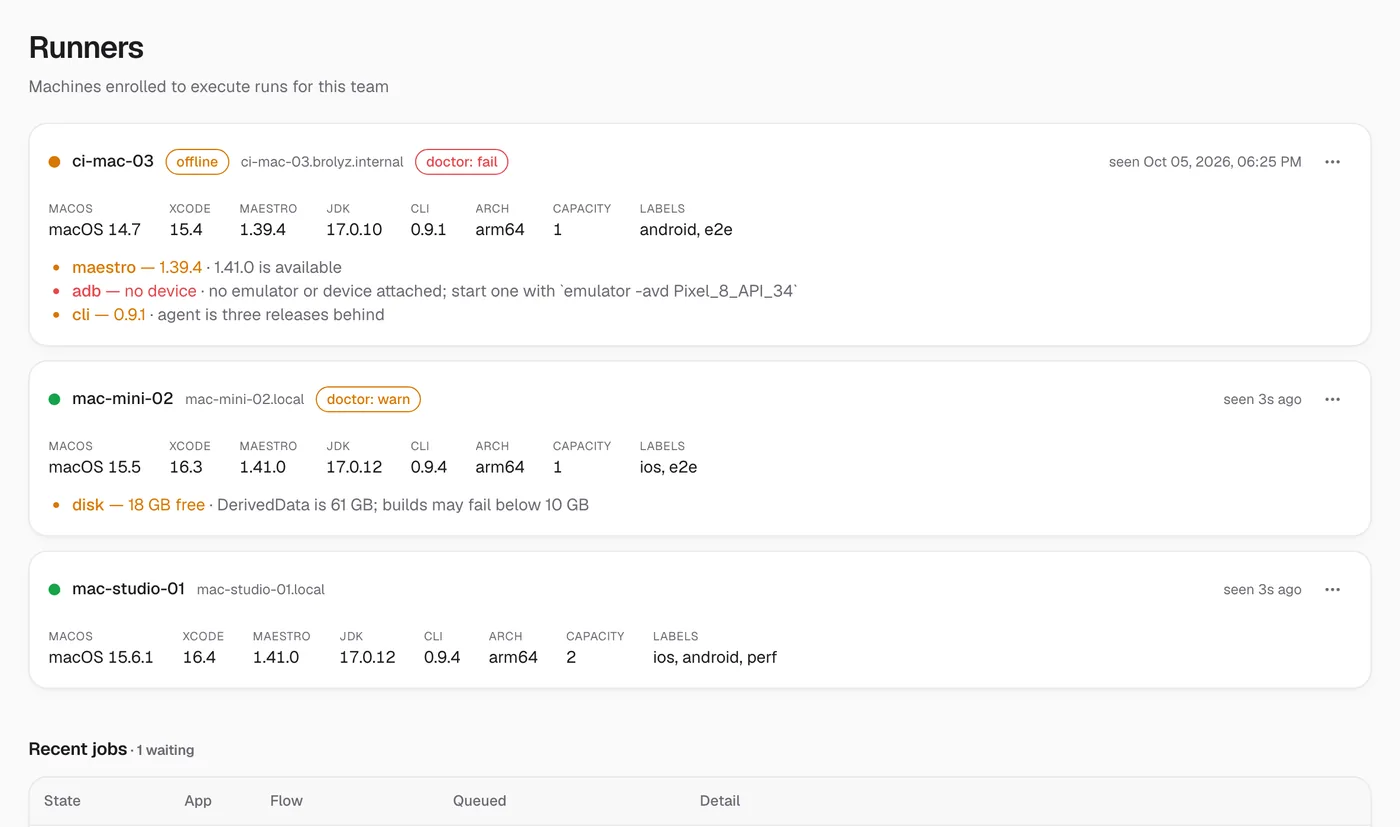Click Xcode version "16.4" on mac-studio-01
Screen dimensions: 1400x827
pyautogui.click(x=199, y=657)
